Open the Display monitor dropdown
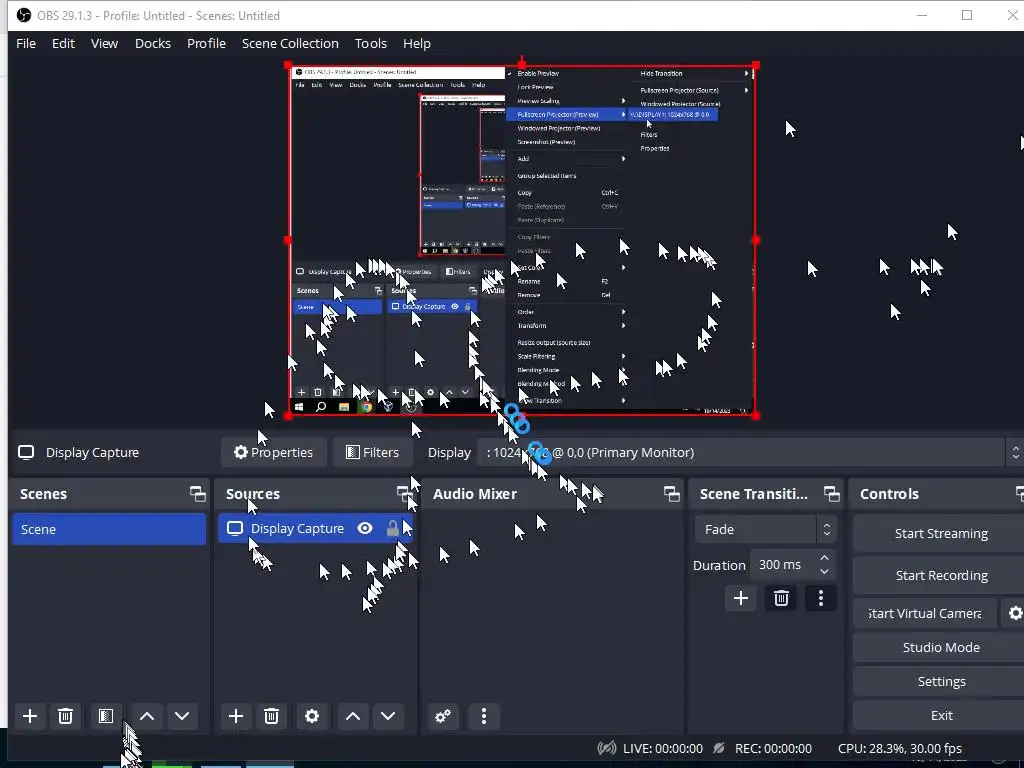This screenshot has height=768, width=1024. coord(750,453)
